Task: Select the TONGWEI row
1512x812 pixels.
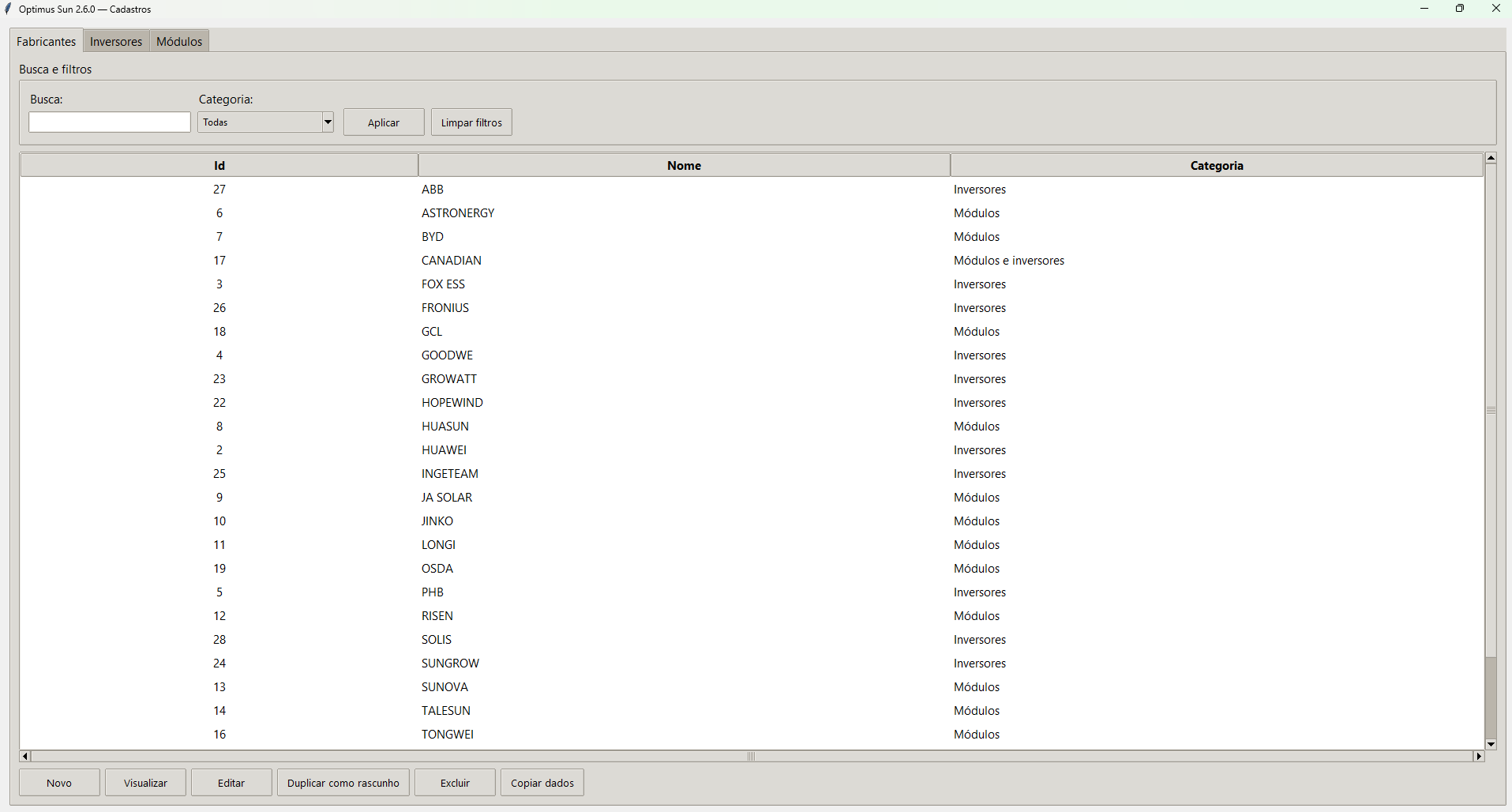Action: (x=752, y=735)
